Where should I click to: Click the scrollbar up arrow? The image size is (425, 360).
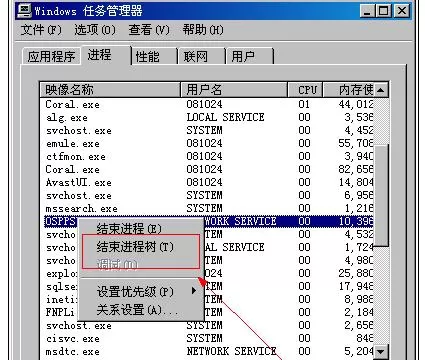[x=381, y=90]
